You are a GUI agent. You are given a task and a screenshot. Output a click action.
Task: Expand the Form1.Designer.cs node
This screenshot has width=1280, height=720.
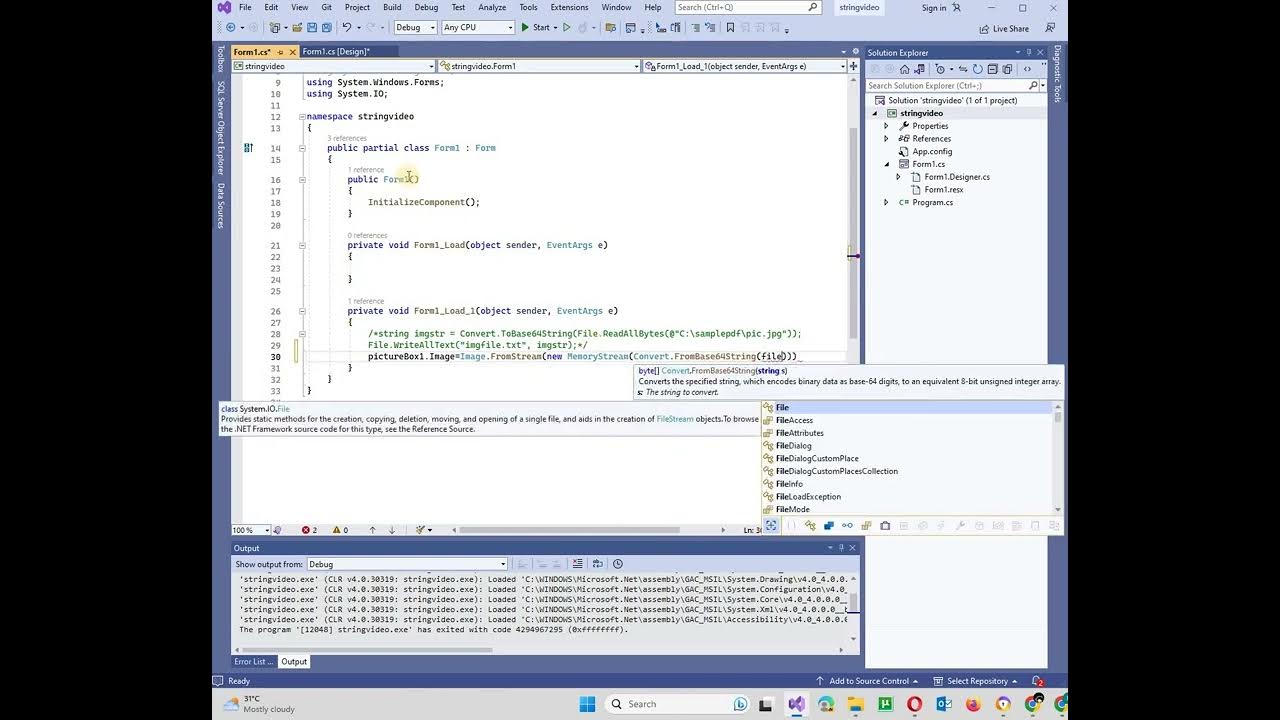click(x=898, y=177)
